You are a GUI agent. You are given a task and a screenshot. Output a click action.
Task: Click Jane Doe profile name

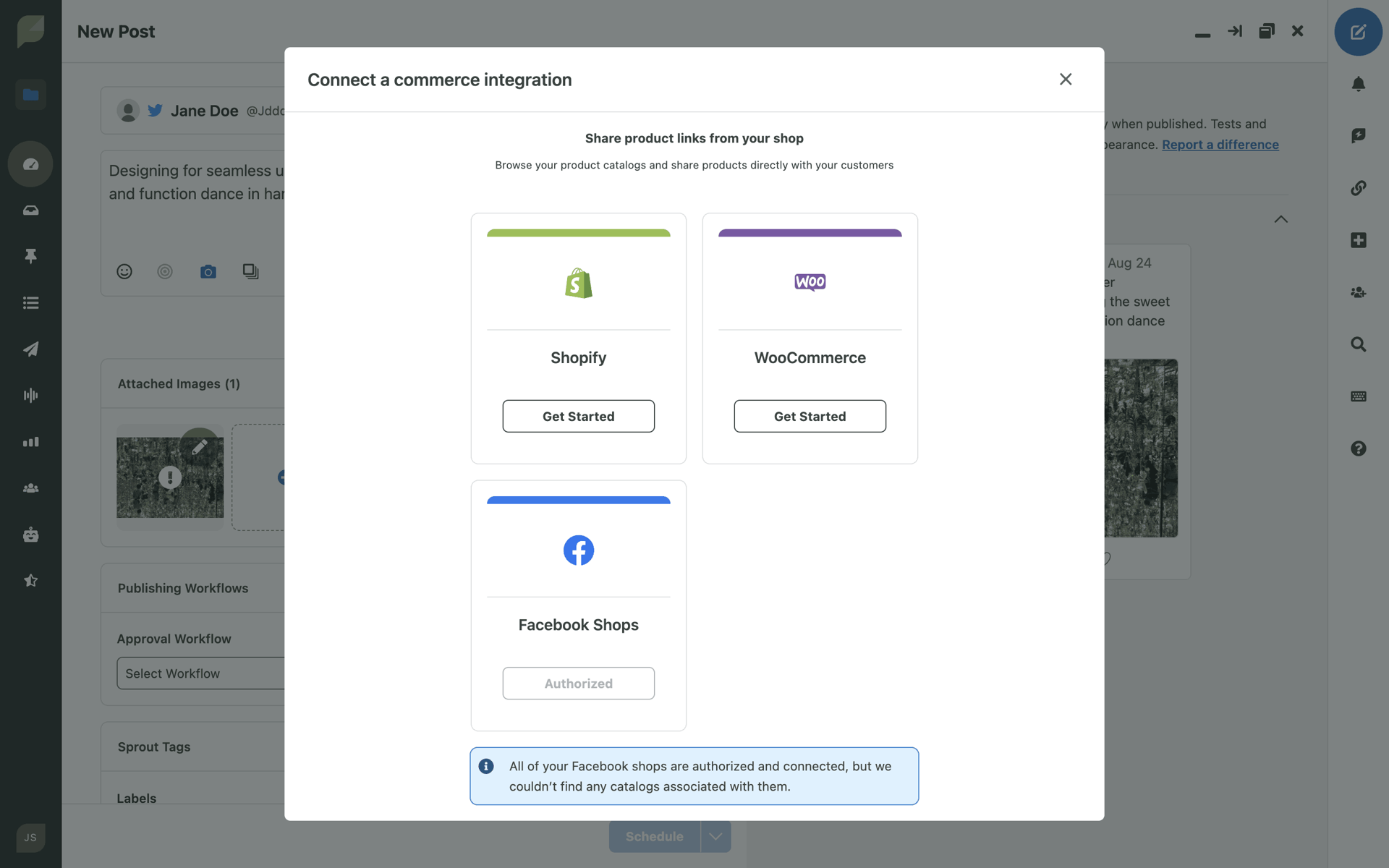pos(205,111)
